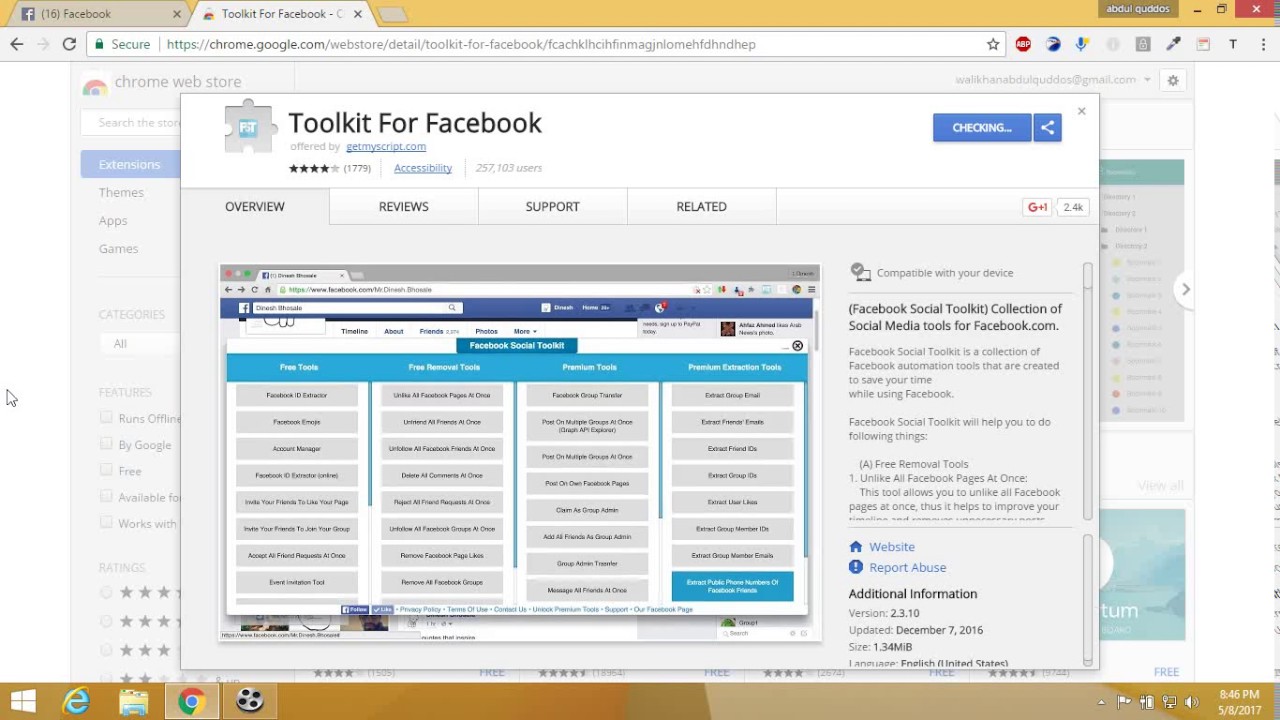Open the film reel app in taskbar

(249, 701)
